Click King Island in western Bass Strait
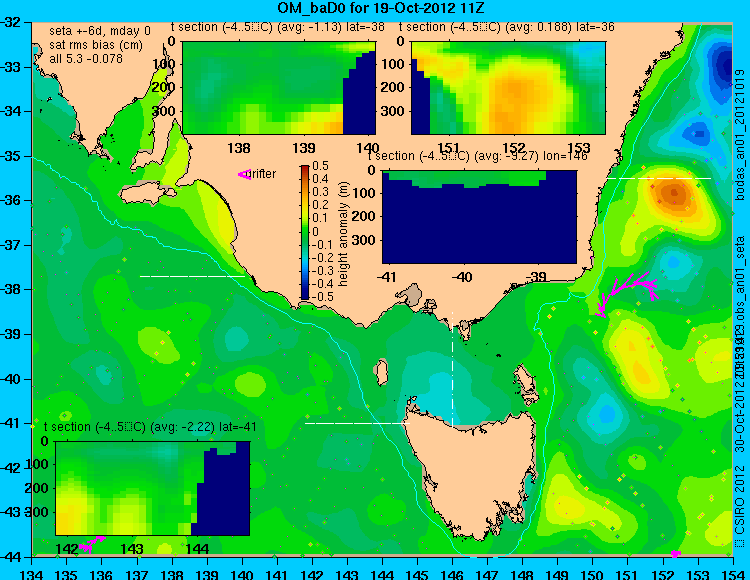750x580 pixels. click(x=381, y=373)
